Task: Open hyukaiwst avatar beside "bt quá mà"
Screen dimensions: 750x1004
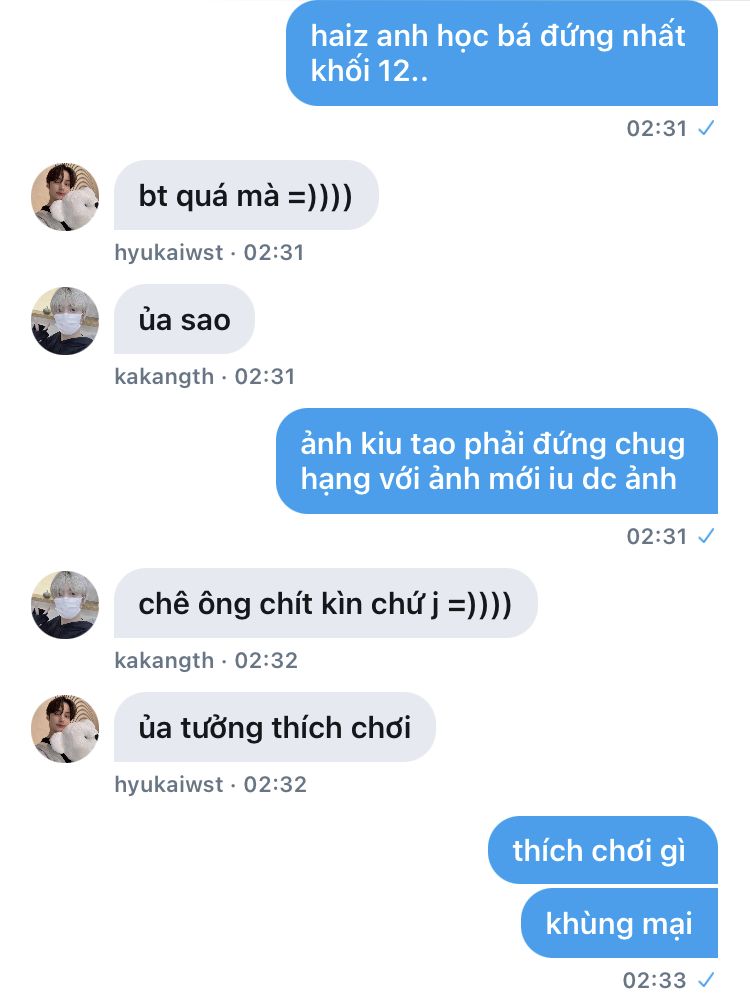Action: pyautogui.click(x=65, y=196)
